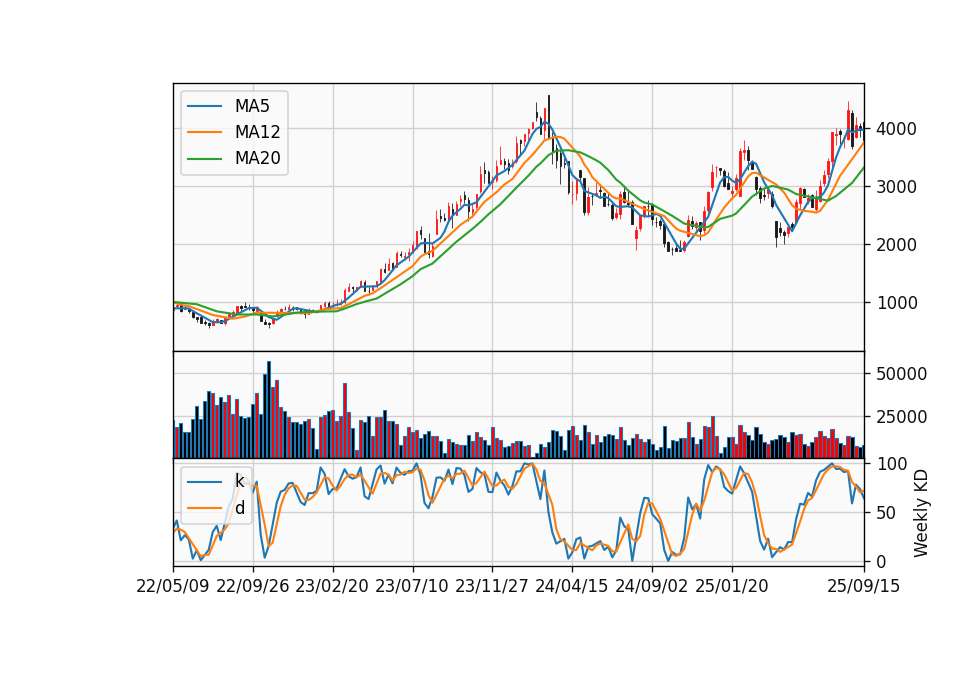The image size is (960, 690).
Task: Click the blue MA5 legend line sample
Action: [204, 107]
